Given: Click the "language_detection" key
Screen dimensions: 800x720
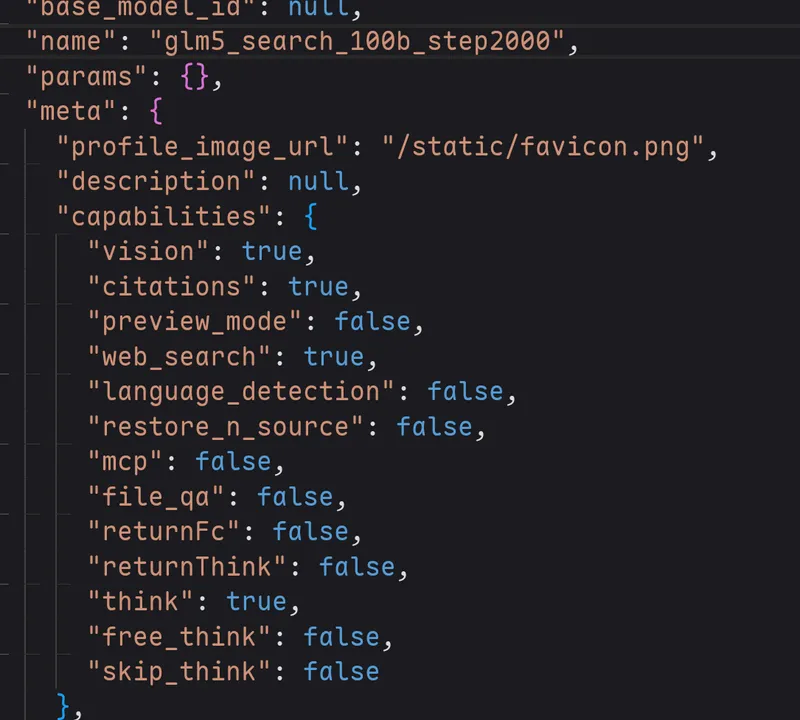Looking at the screenshot, I should (241, 392).
